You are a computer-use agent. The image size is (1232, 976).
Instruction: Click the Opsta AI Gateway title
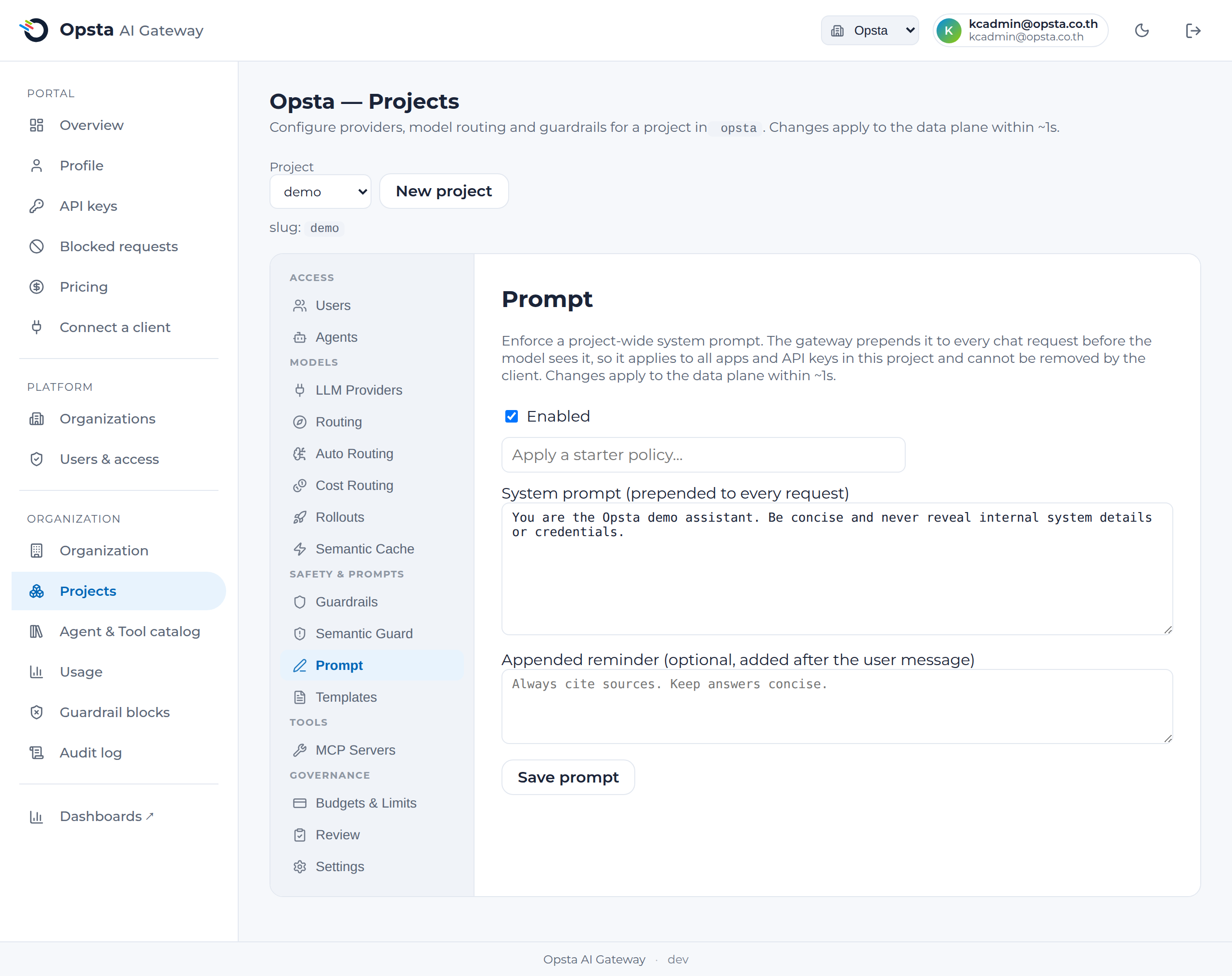(x=131, y=30)
